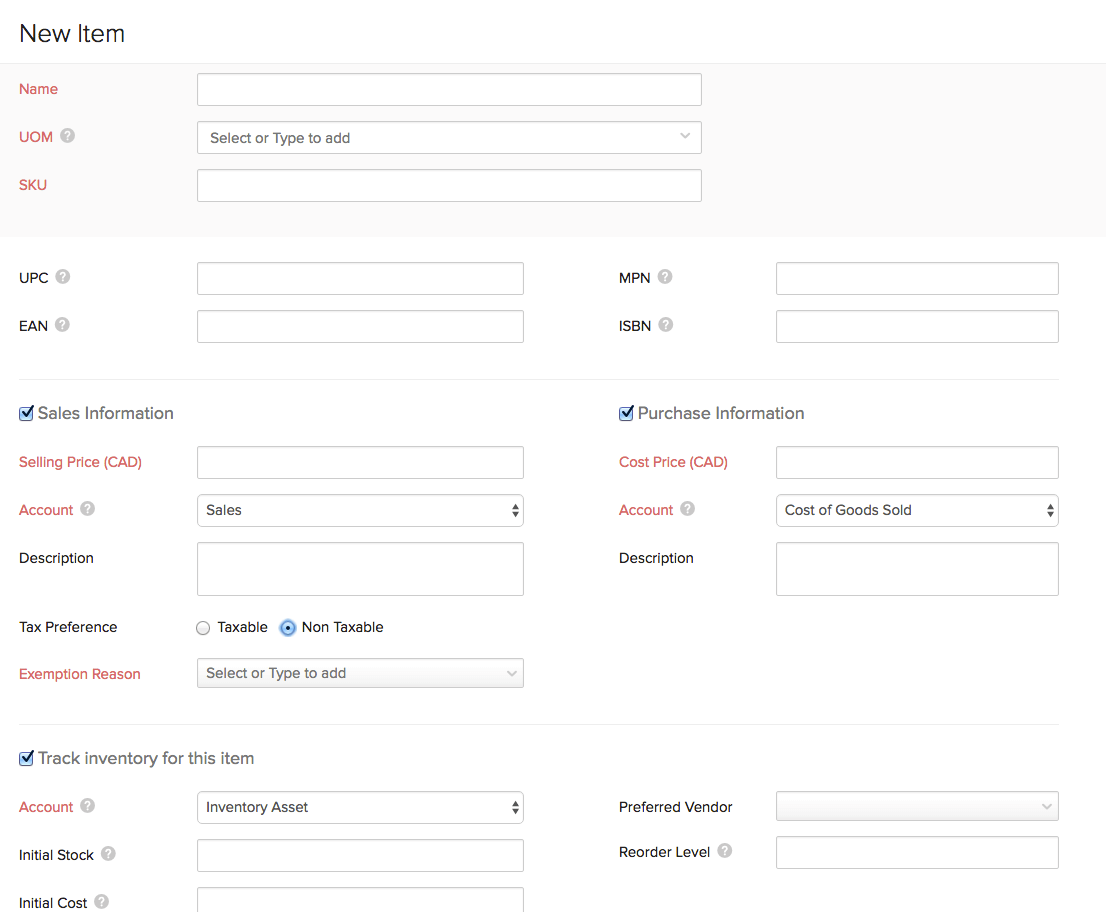Viewport: 1106px width, 912px height.
Task: Toggle Track inventory for this item checkbox
Action: pyautogui.click(x=26, y=759)
